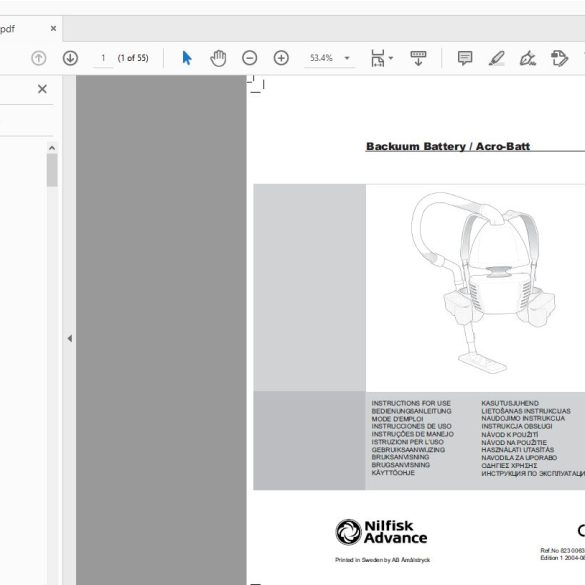This screenshot has width=585, height=585.
Task: Zoom in with the plus icon
Action: (281, 58)
